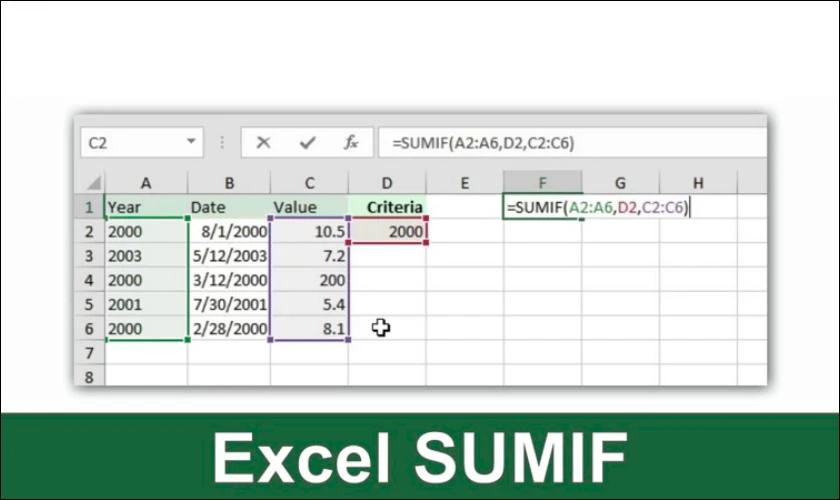Screen dimensions: 840x500
Task: Click cell A4 with year 2000
Action: coord(146,280)
